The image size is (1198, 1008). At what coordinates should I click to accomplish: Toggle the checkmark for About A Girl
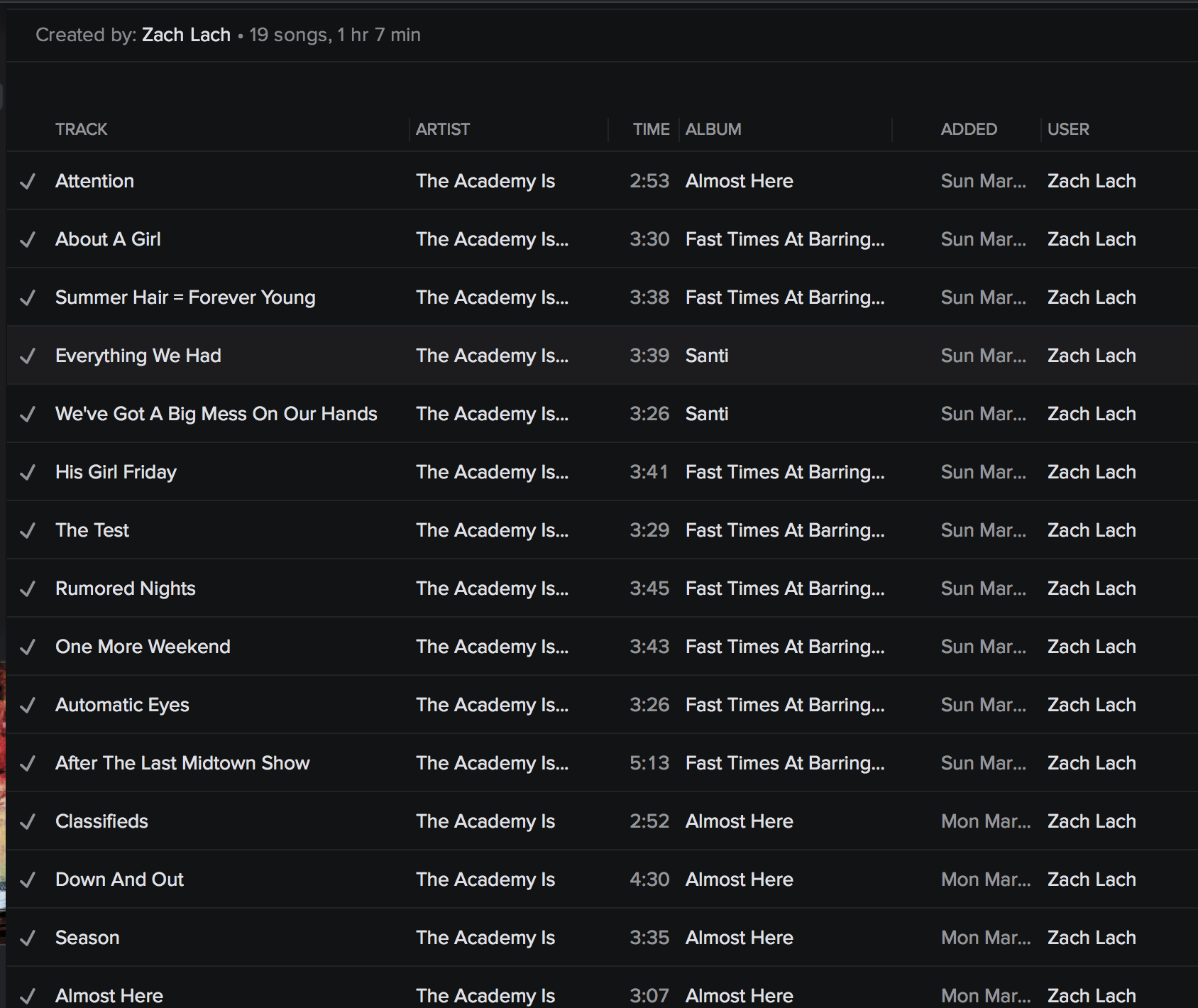28,240
